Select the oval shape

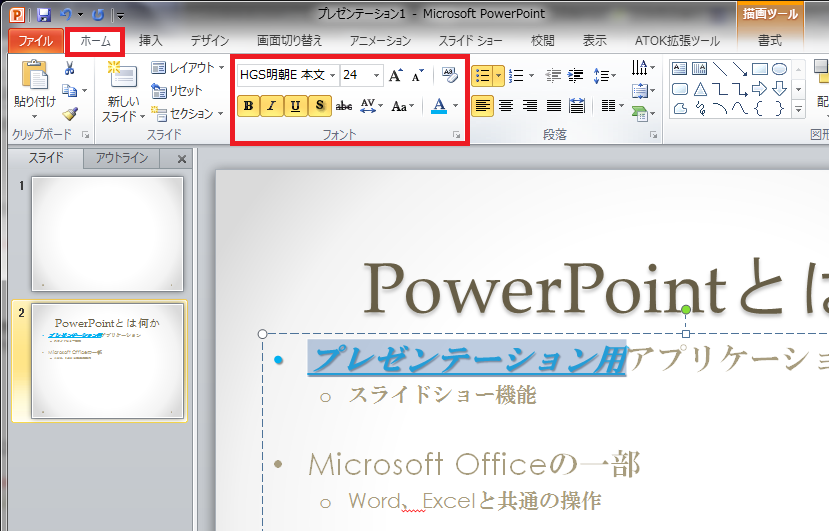[779, 68]
